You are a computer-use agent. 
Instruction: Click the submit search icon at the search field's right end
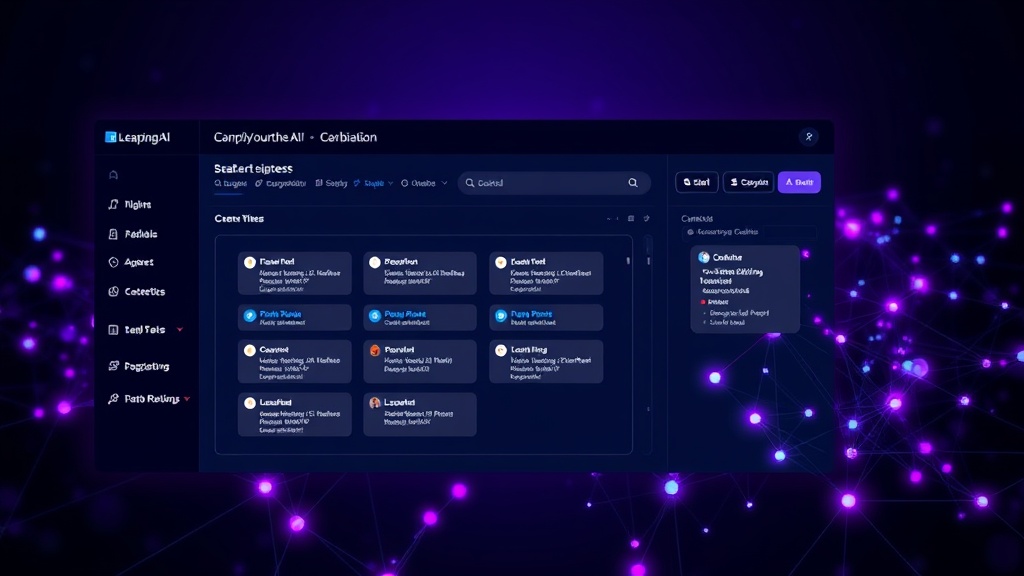[x=633, y=183]
